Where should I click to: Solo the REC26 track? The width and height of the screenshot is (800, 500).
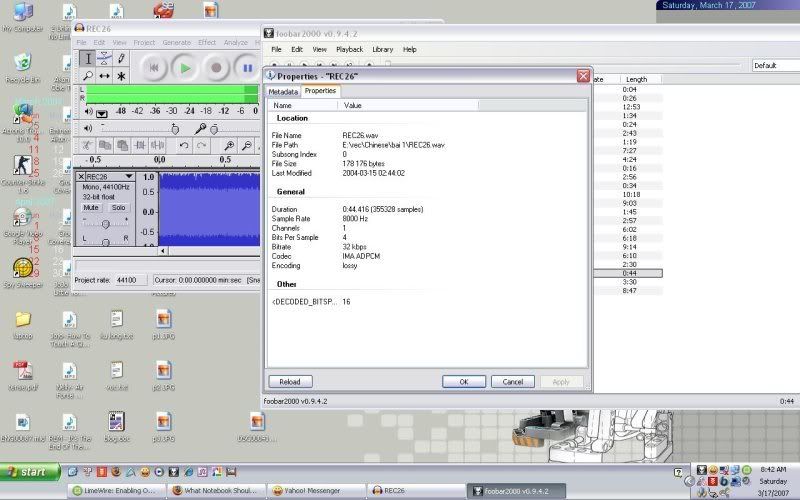pyautogui.click(x=118, y=208)
